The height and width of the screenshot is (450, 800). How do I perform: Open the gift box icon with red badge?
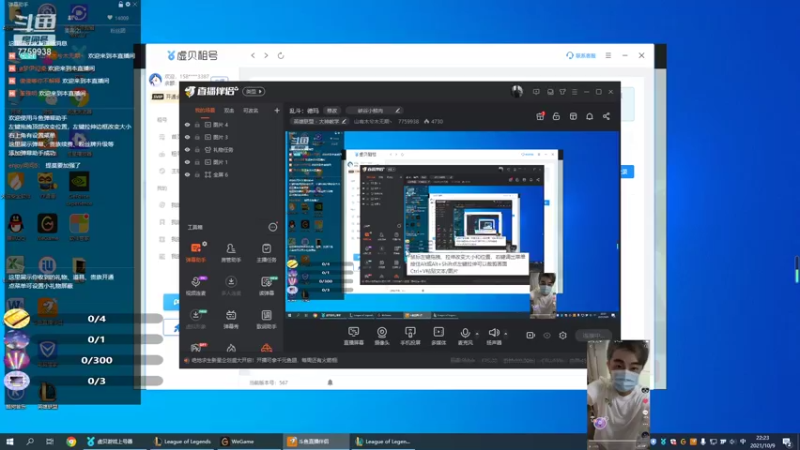[540, 116]
